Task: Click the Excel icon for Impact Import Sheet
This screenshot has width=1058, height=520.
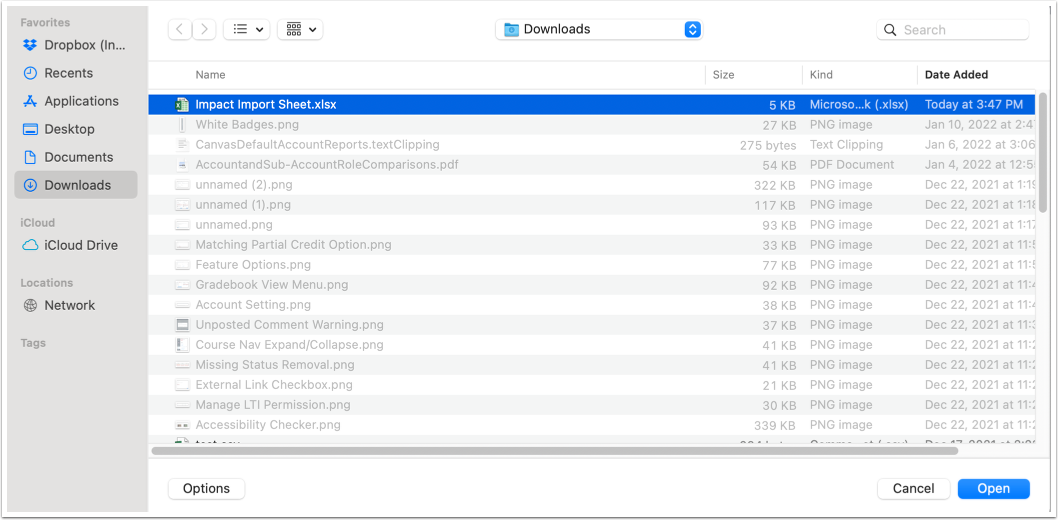Action: click(x=182, y=105)
